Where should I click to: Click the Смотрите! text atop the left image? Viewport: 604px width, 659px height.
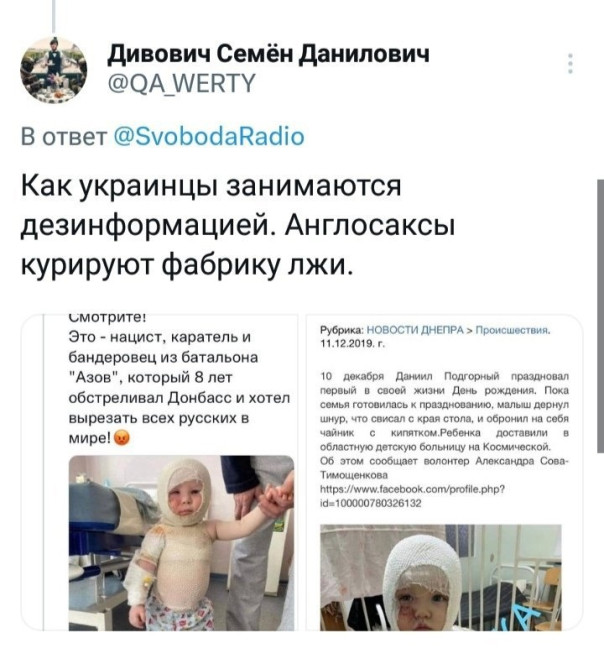pyautogui.click(x=107, y=318)
